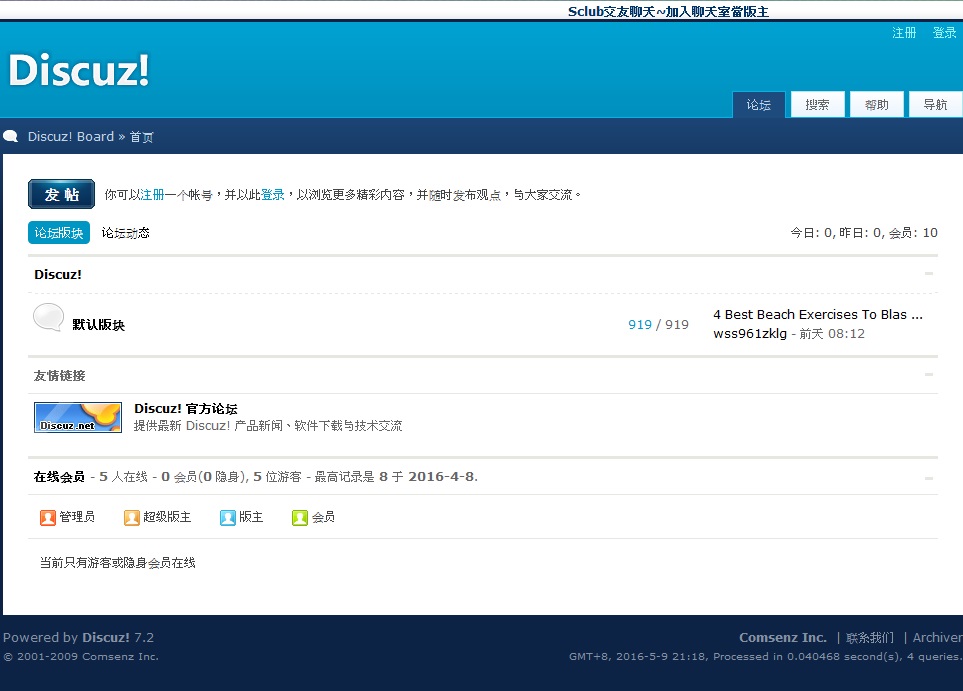Image resolution: width=963 pixels, height=691 pixels.
Task: Switch to the 论坛 nav tab
Action: click(x=759, y=104)
